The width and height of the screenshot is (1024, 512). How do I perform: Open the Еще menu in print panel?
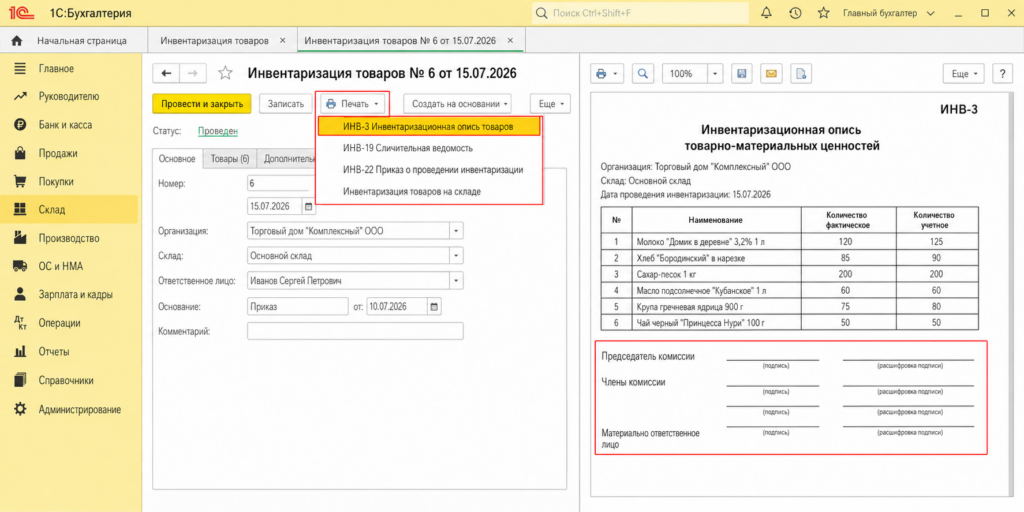tap(963, 74)
